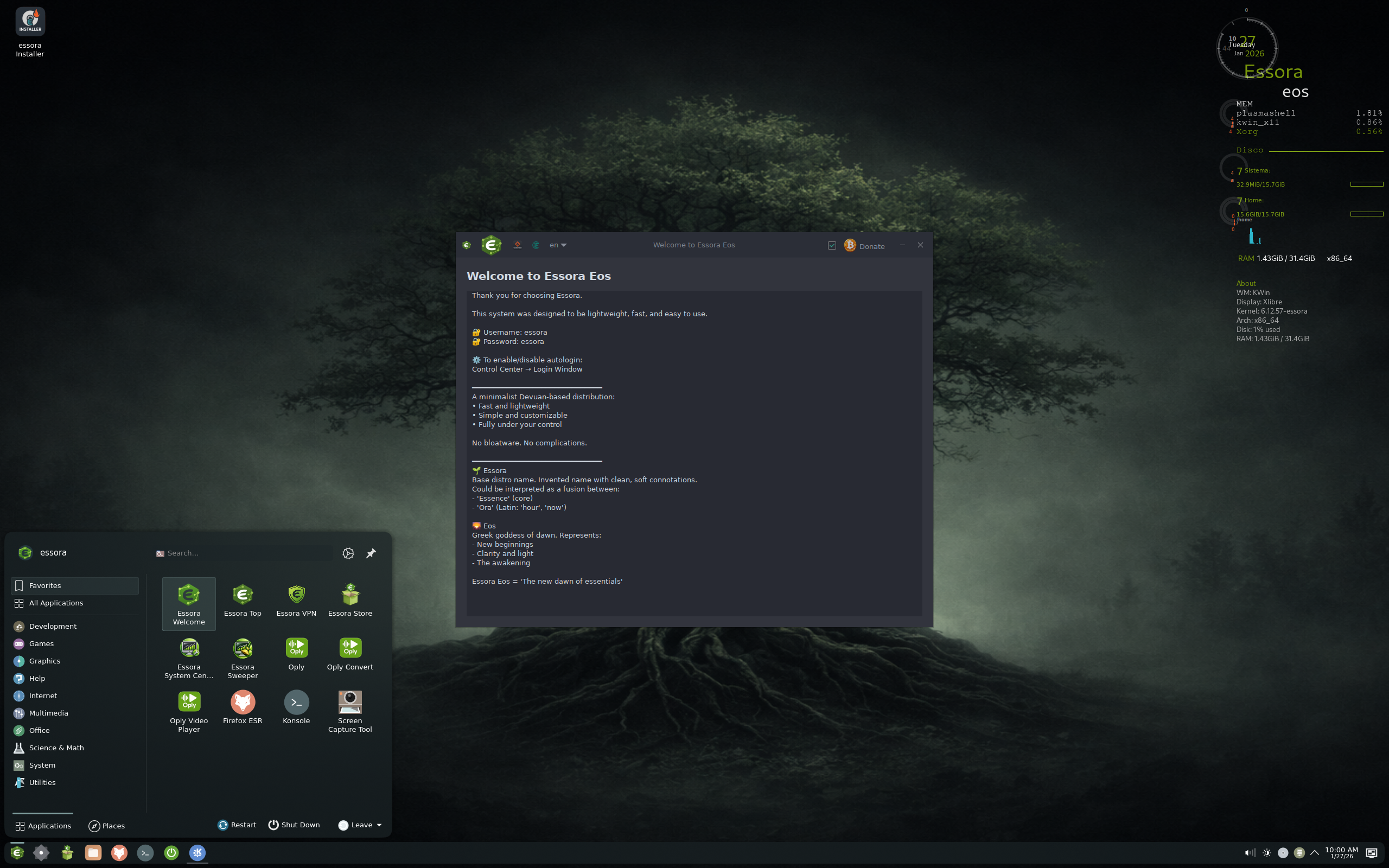Open brightness settings in system tray

tap(1266, 852)
